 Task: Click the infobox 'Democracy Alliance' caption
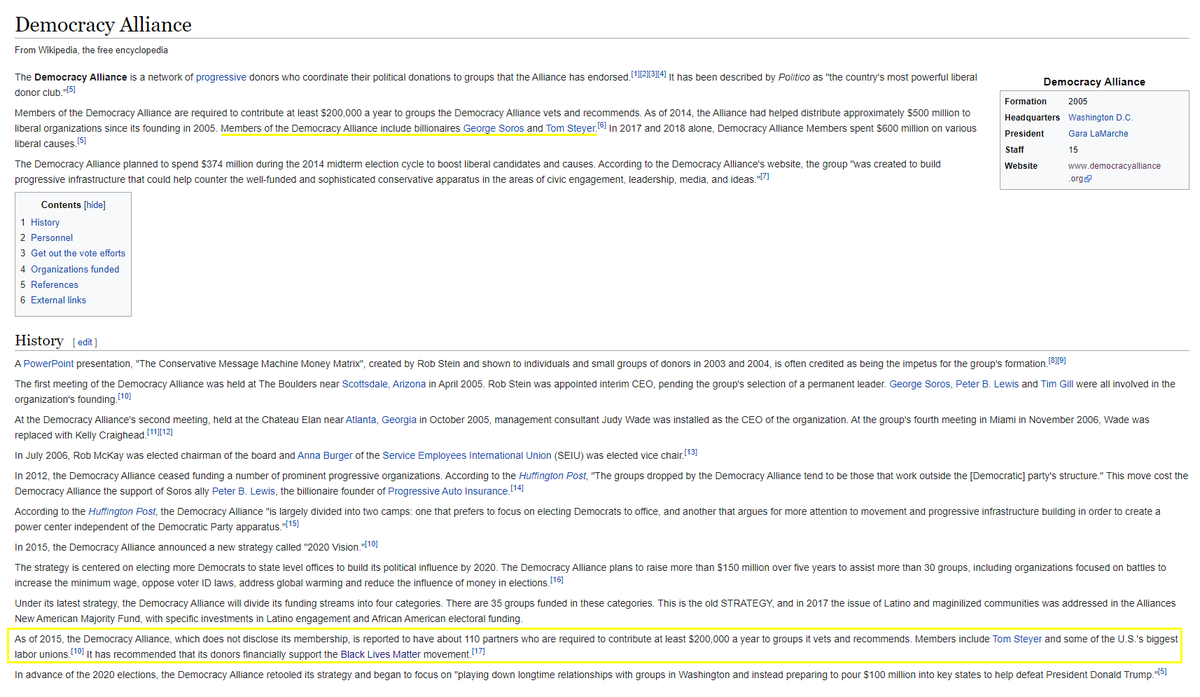(x=1094, y=82)
